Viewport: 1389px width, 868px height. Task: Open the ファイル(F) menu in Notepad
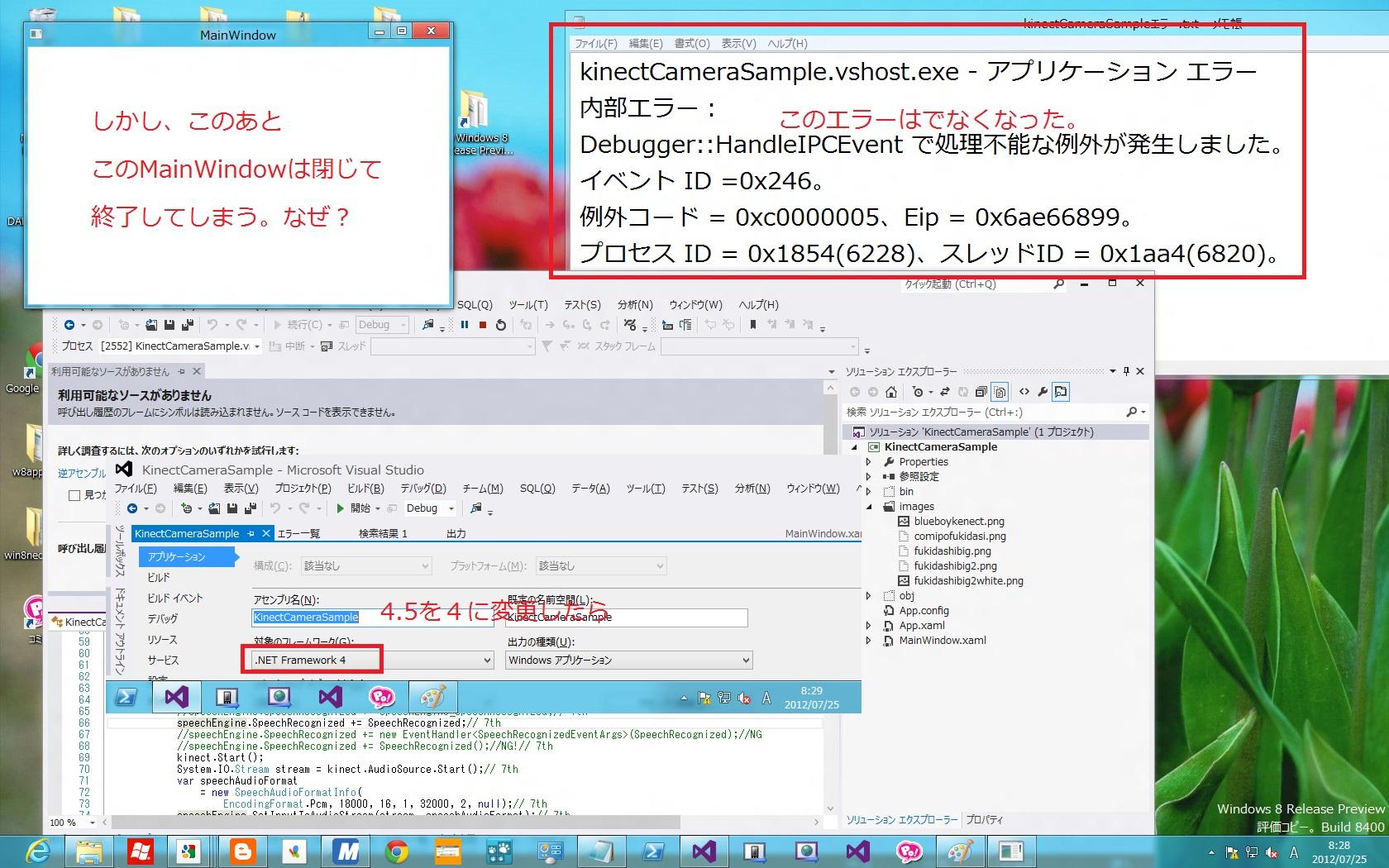click(596, 44)
